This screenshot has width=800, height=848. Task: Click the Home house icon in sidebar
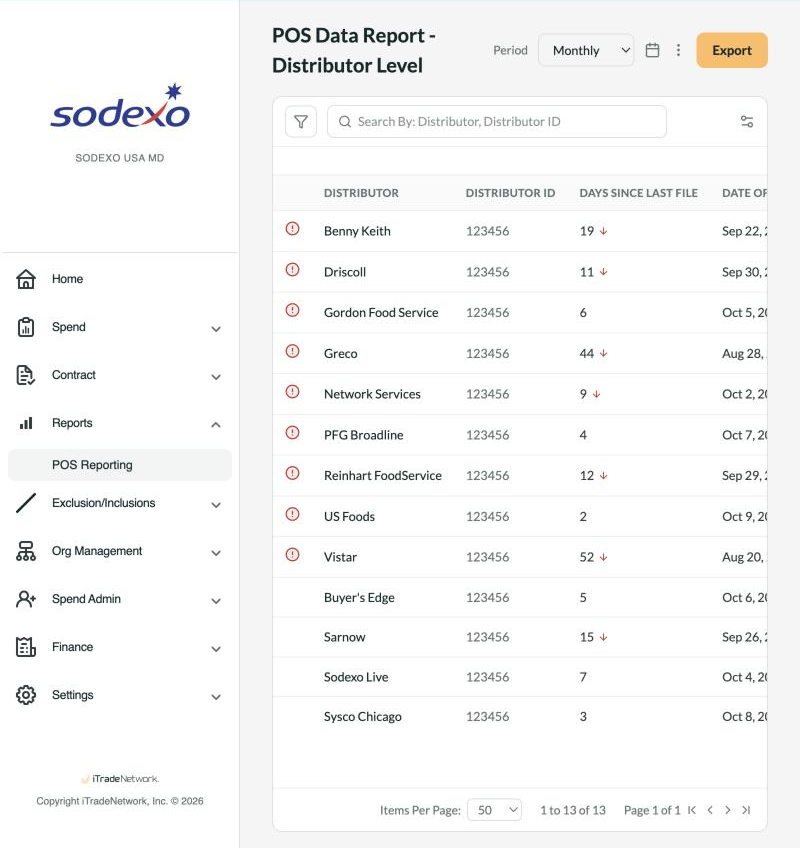tap(26, 279)
